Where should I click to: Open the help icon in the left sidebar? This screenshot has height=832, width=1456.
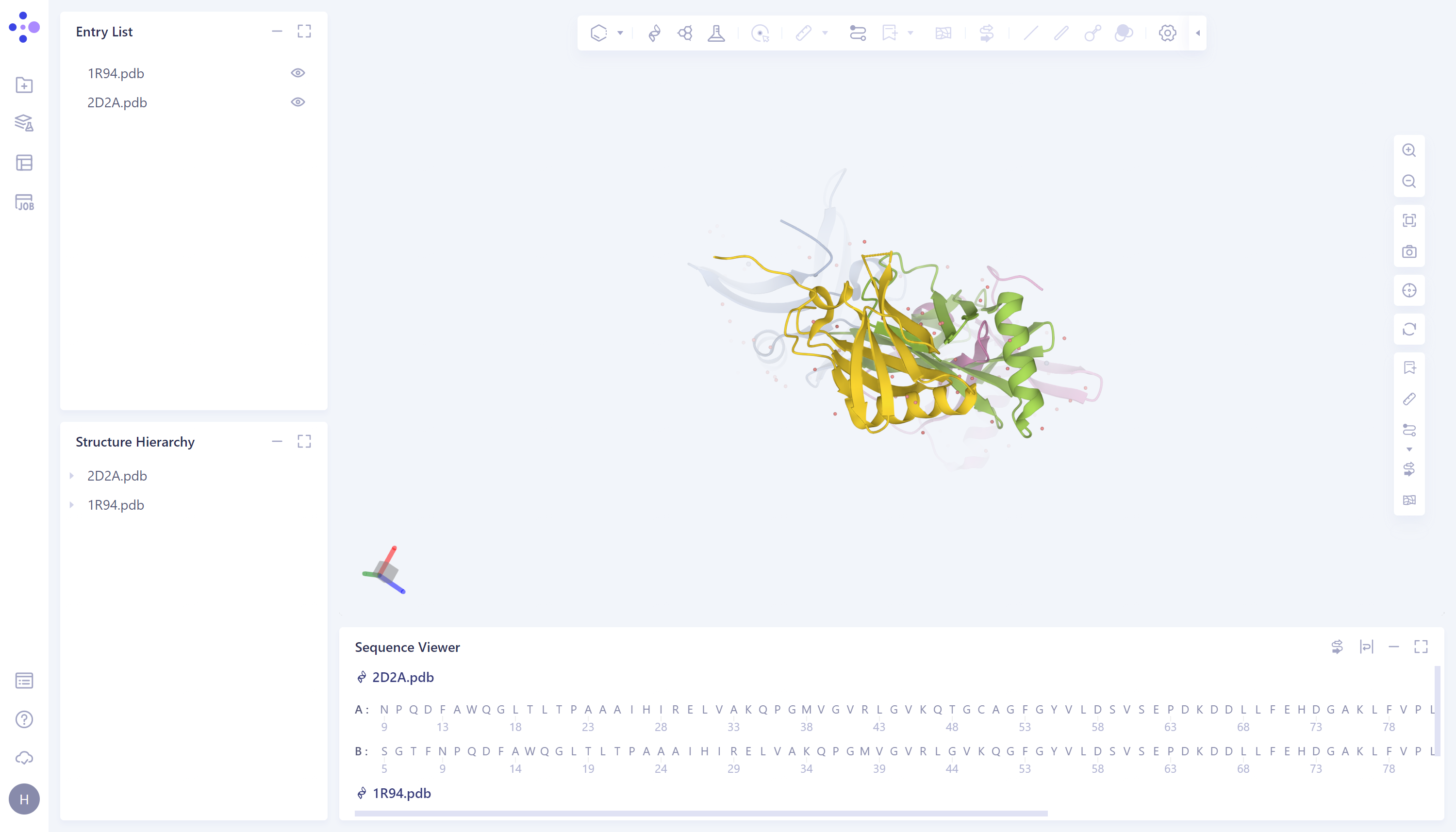(24, 719)
